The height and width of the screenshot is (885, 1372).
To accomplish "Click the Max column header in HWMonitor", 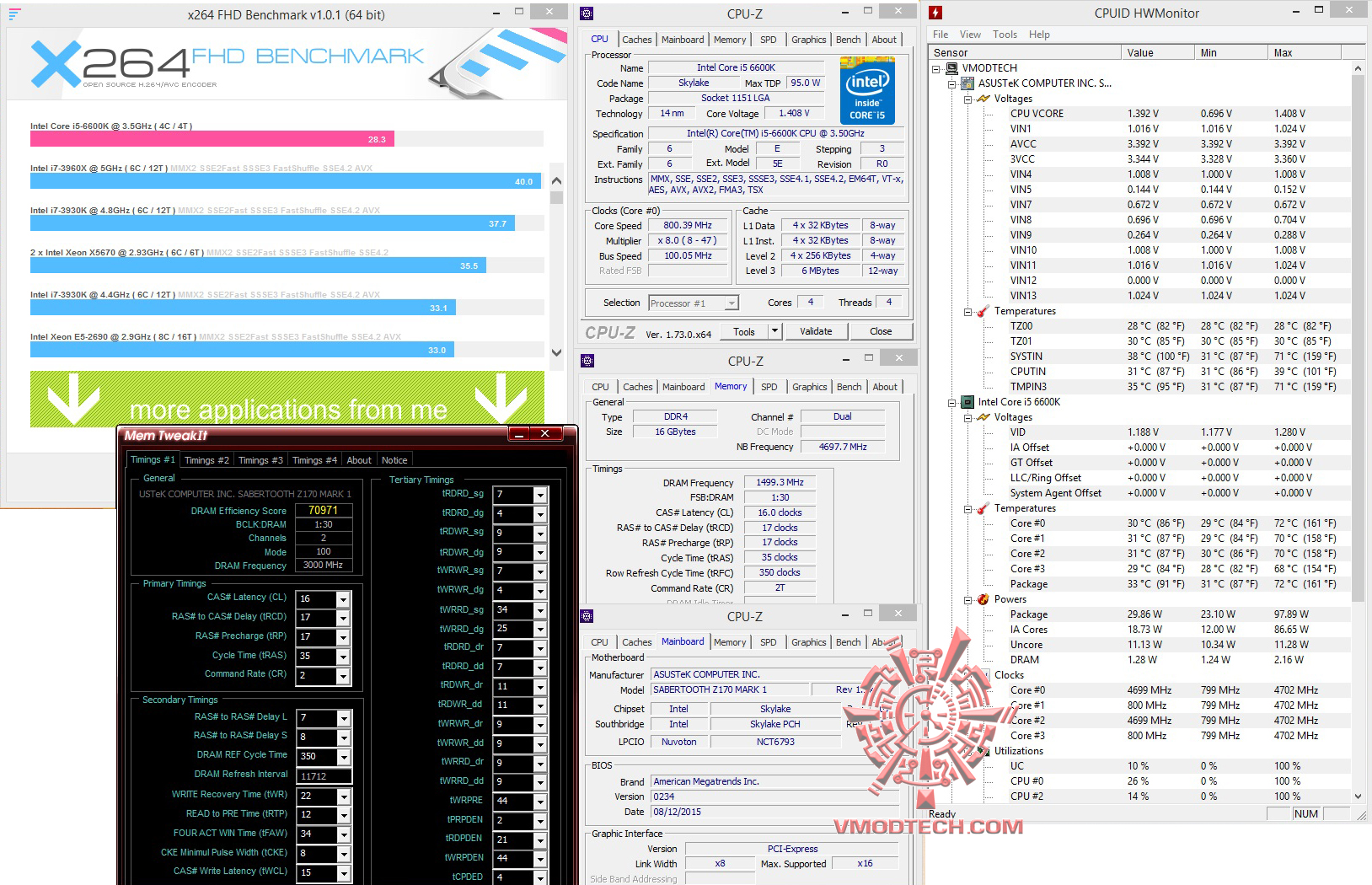I will 1306,52.
